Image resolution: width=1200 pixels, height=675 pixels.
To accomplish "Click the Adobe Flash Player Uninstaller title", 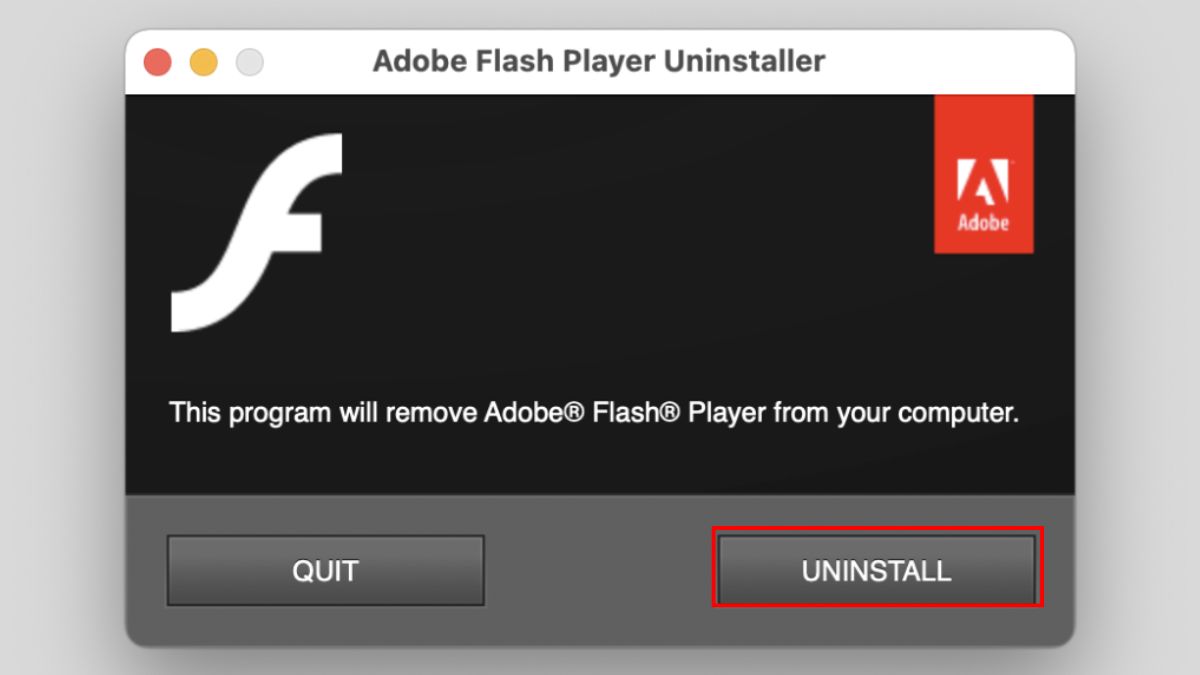I will (600, 61).
